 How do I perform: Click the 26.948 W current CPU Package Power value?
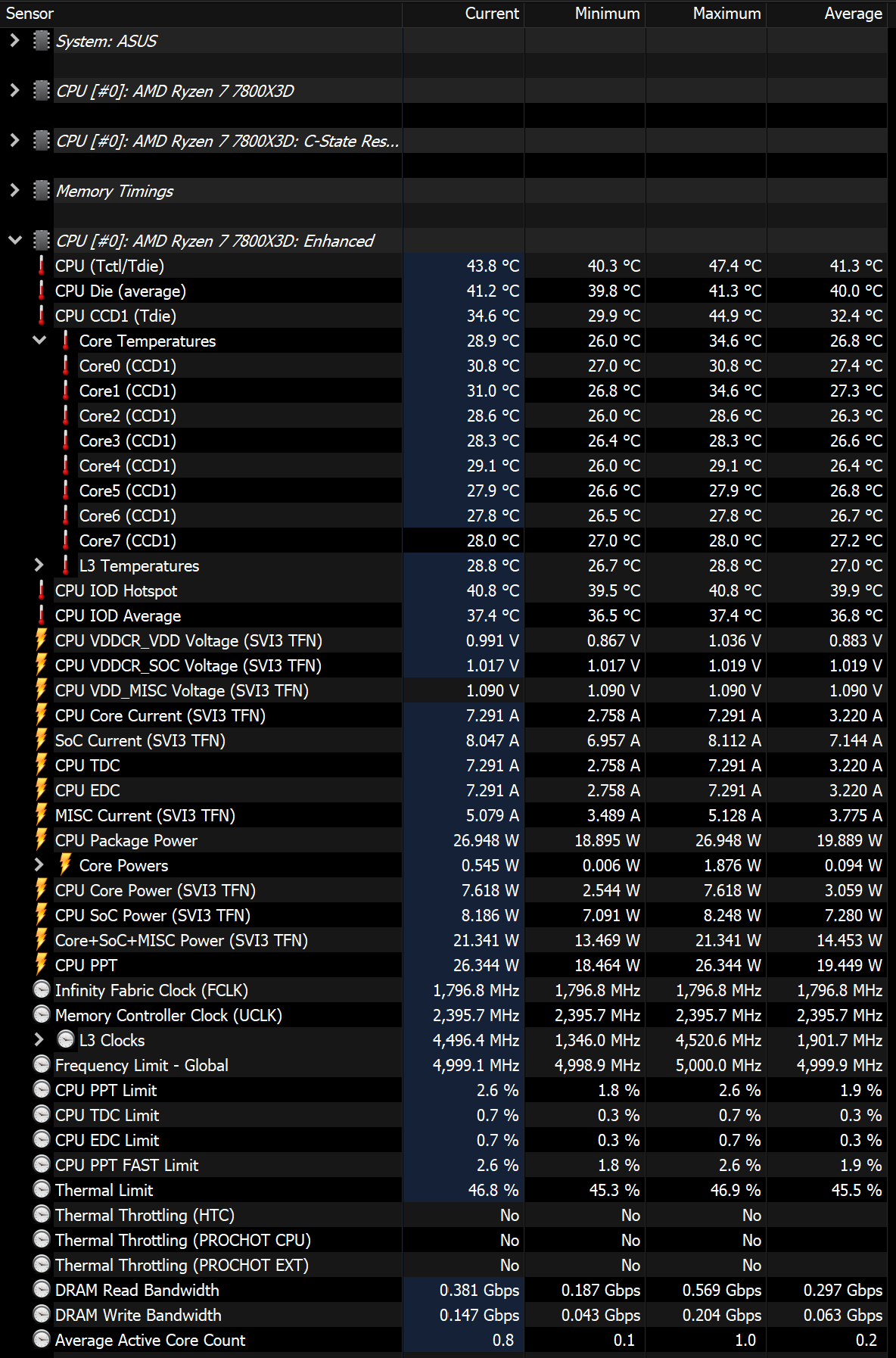(486, 840)
